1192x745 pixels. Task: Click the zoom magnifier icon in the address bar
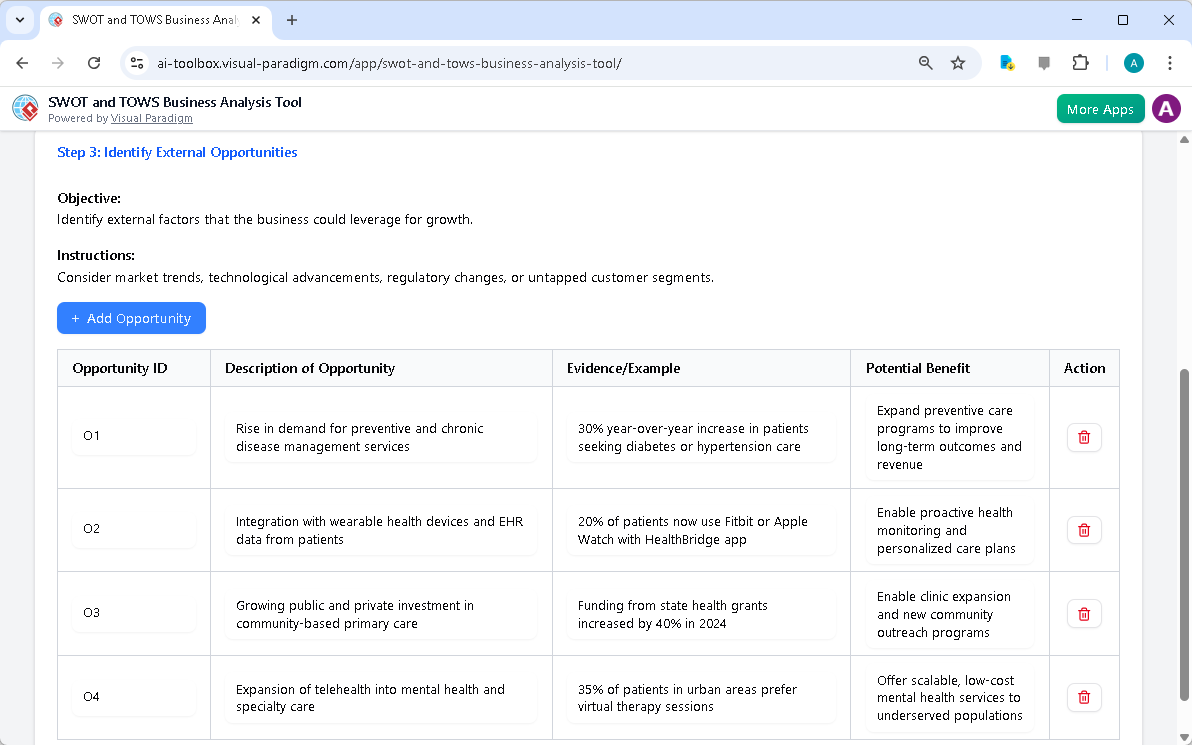pyautogui.click(x=925, y=62)
